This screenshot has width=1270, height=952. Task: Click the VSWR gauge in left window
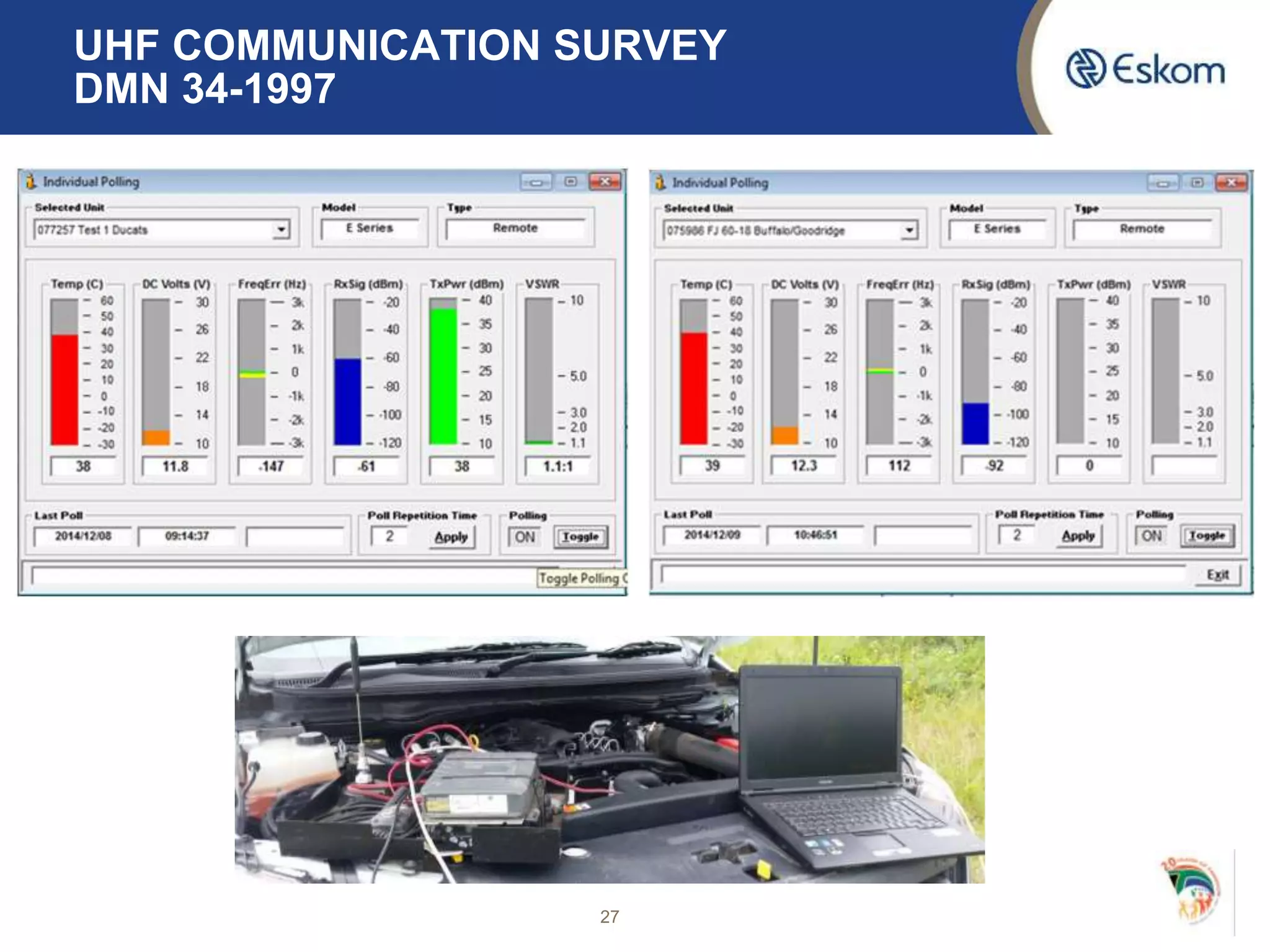click(538, 371)
